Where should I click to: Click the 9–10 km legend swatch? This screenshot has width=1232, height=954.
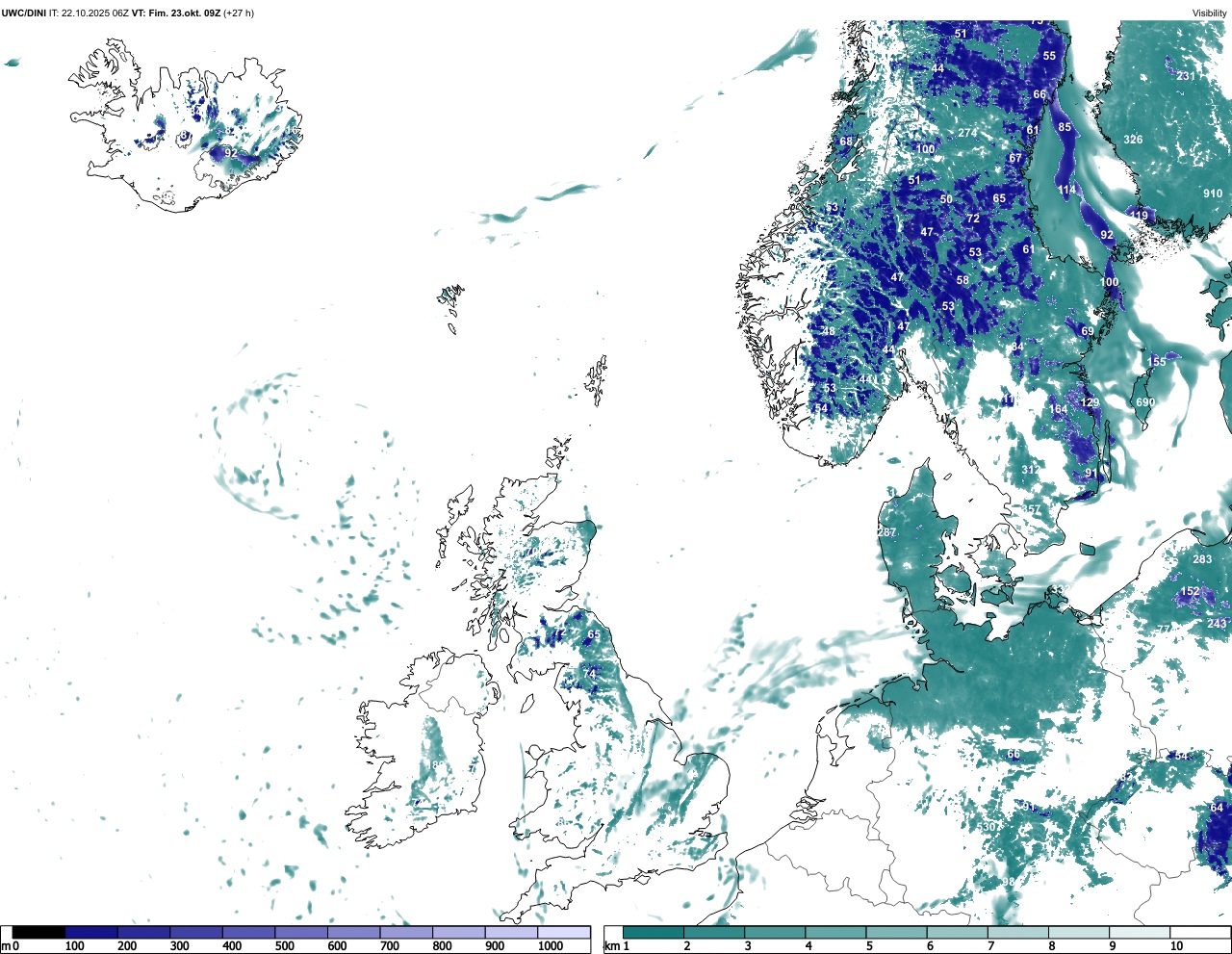coord(1140,933)
